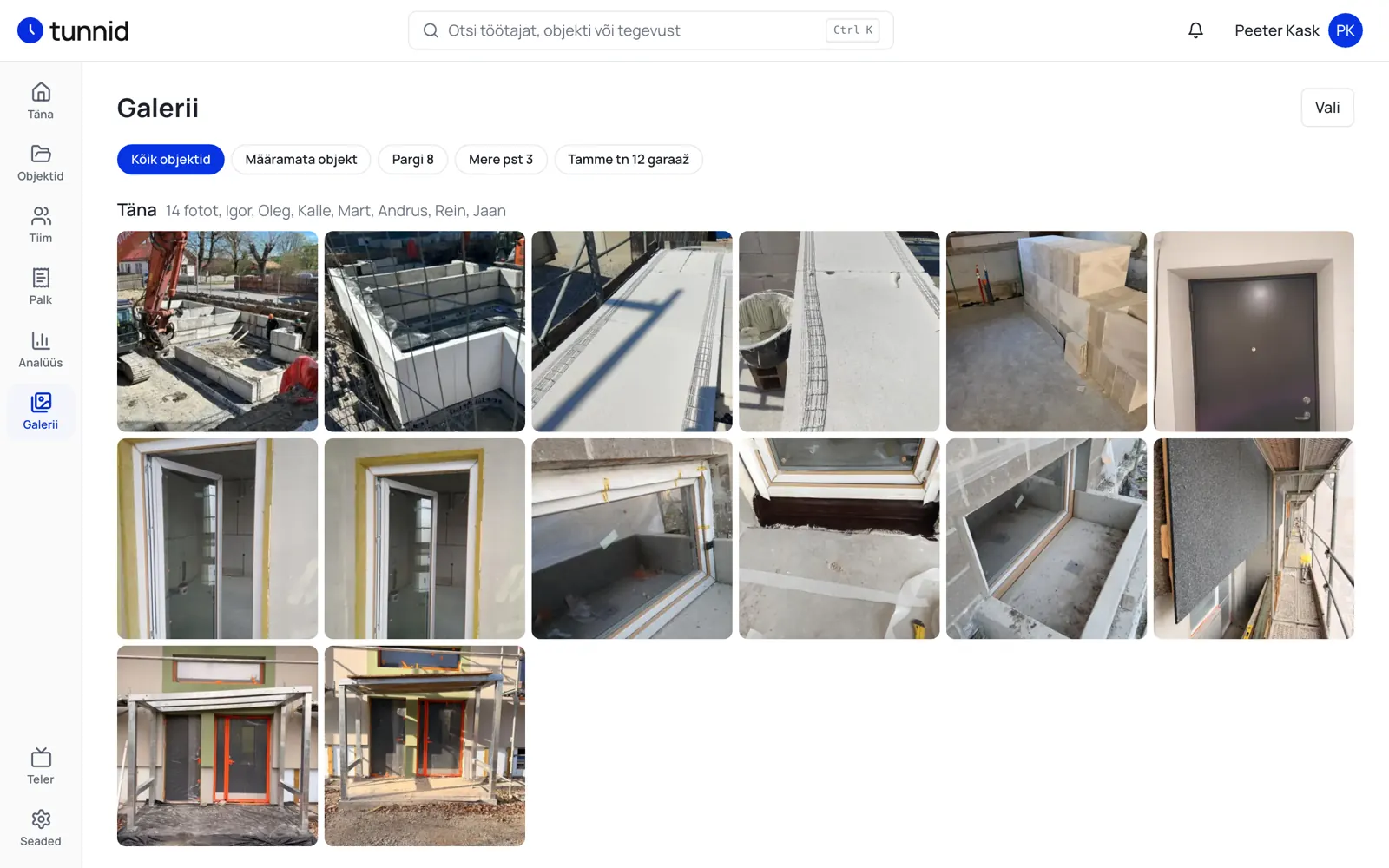Open the dark wooden window sill photo
Screen dimensions: 1389x868
(839, 539)
